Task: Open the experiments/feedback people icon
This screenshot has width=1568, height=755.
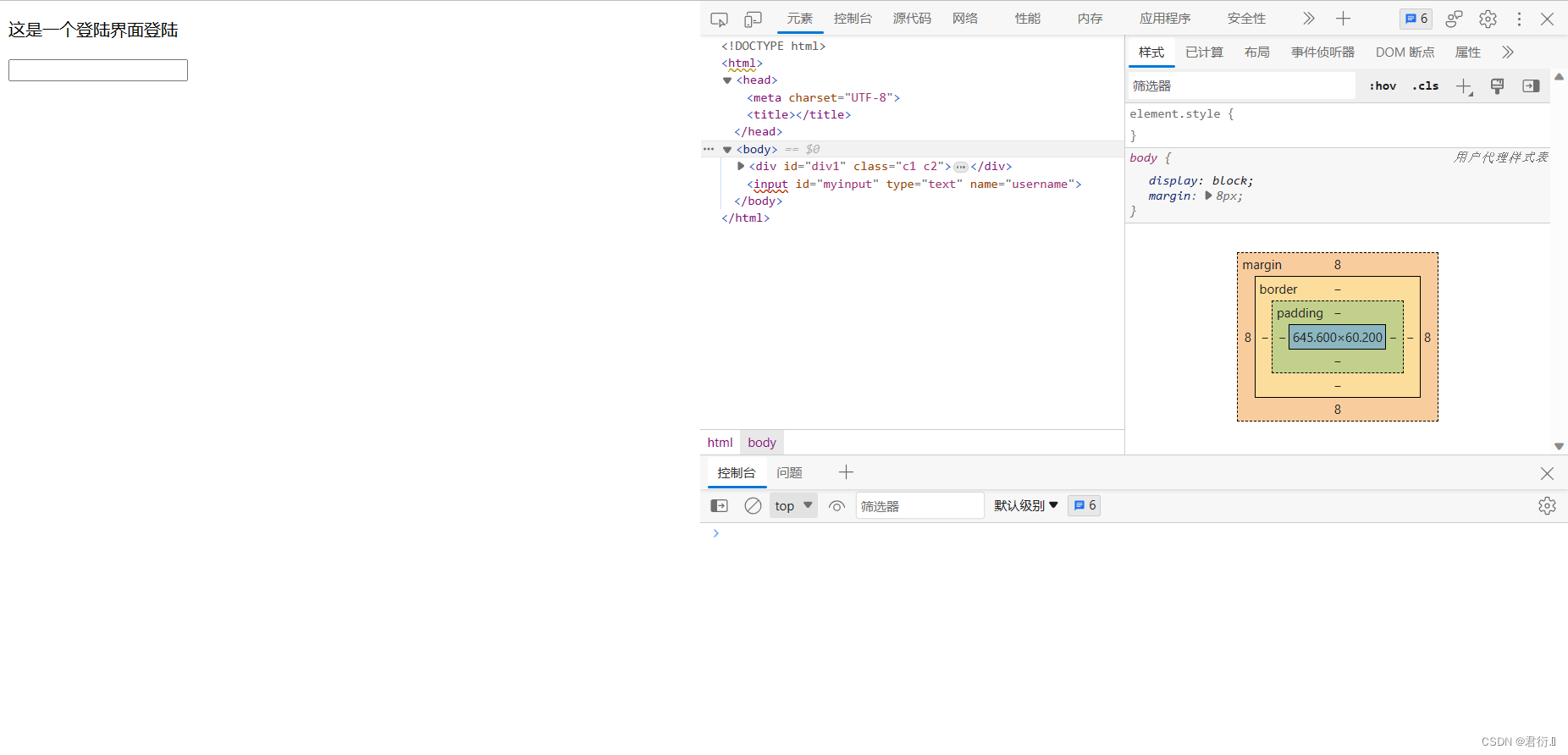Action: click(1454, 19)
